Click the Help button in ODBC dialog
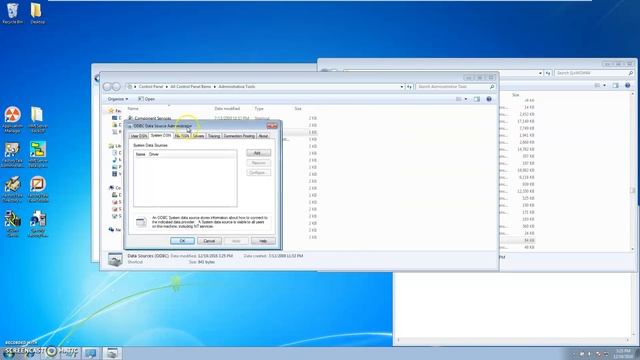This screenshot has width=640, height=360. tap(263, 241)
